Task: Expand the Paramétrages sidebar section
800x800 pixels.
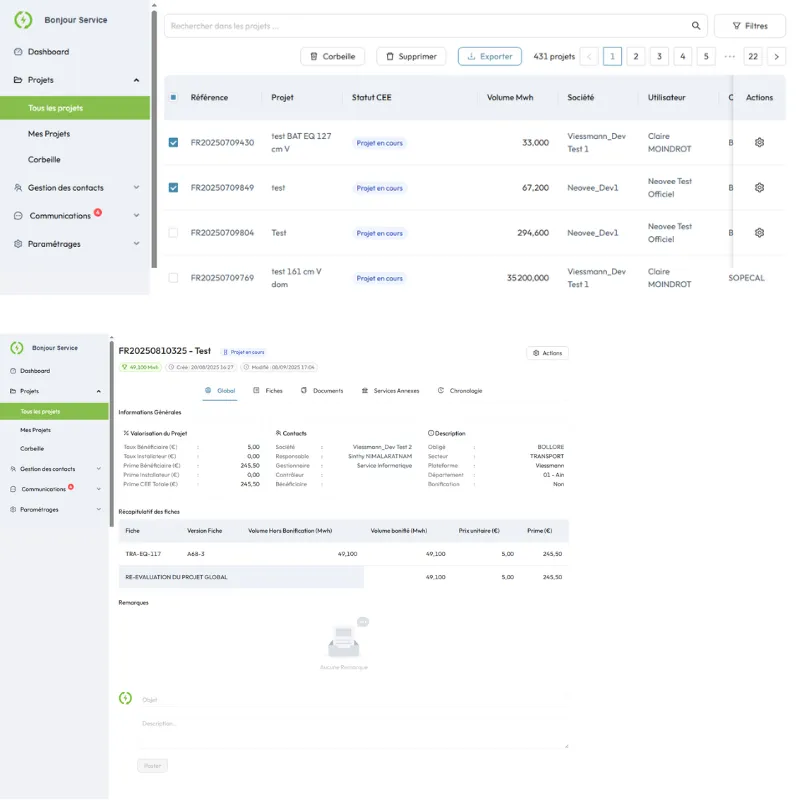Action: [136, 243]
